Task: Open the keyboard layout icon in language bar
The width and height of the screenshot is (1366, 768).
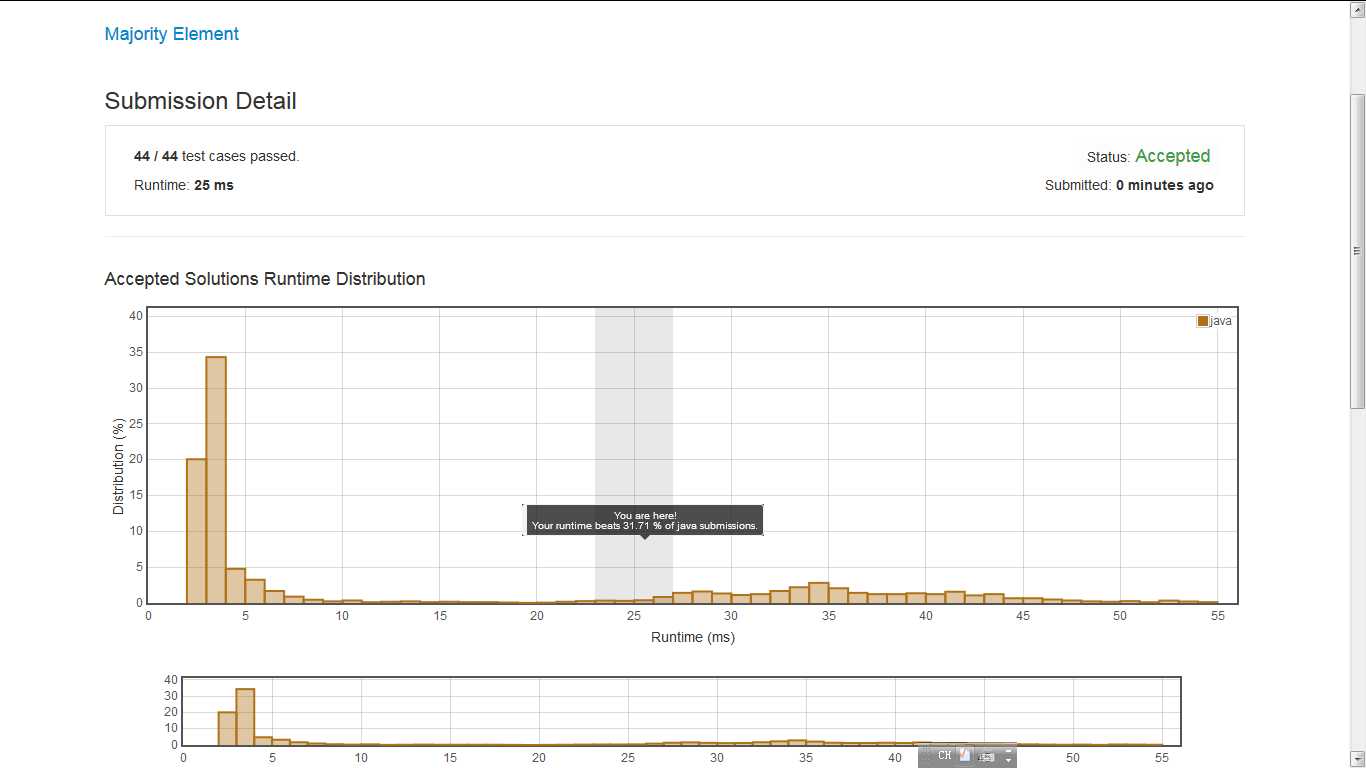Action: pos(986,757)
